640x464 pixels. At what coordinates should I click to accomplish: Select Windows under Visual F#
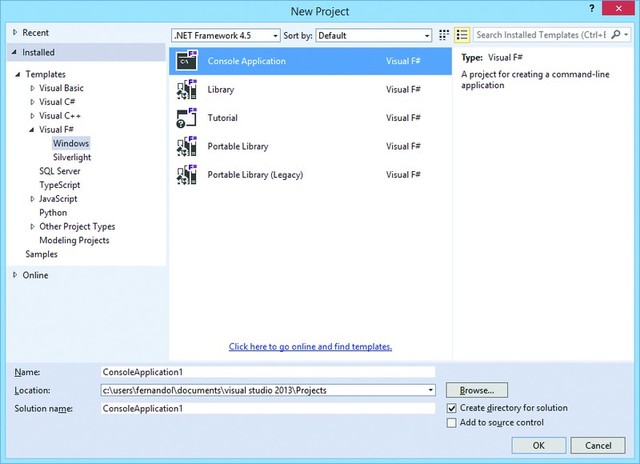pos(71,143)
